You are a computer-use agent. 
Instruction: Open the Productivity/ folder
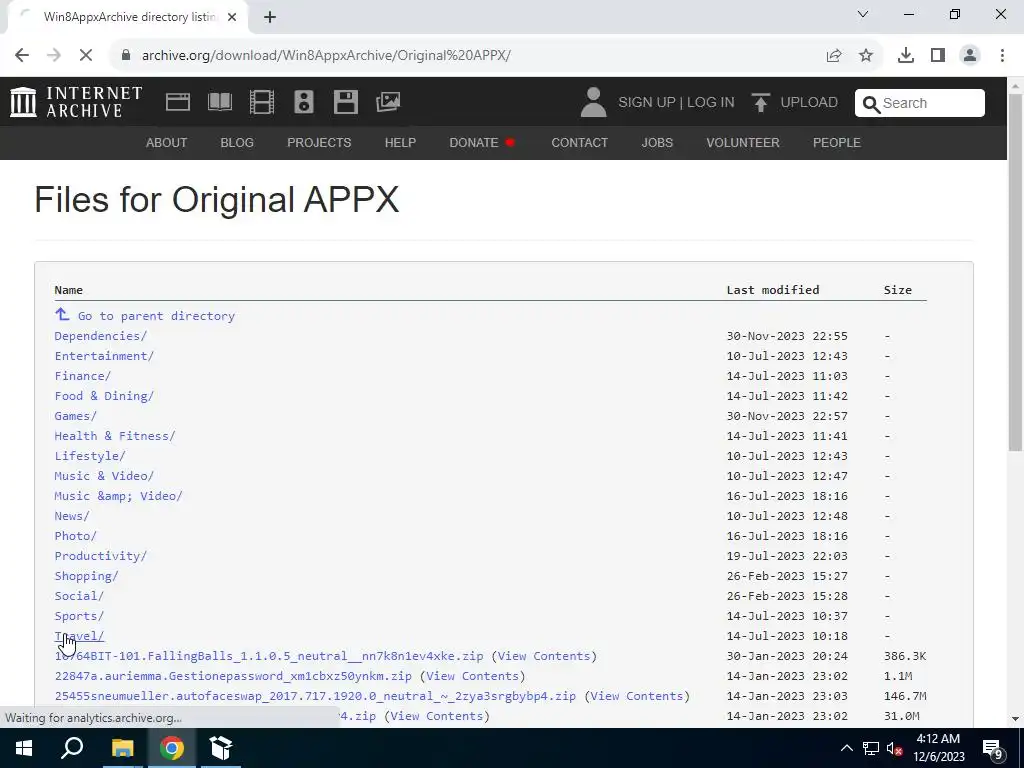click(x=101, y=556)
